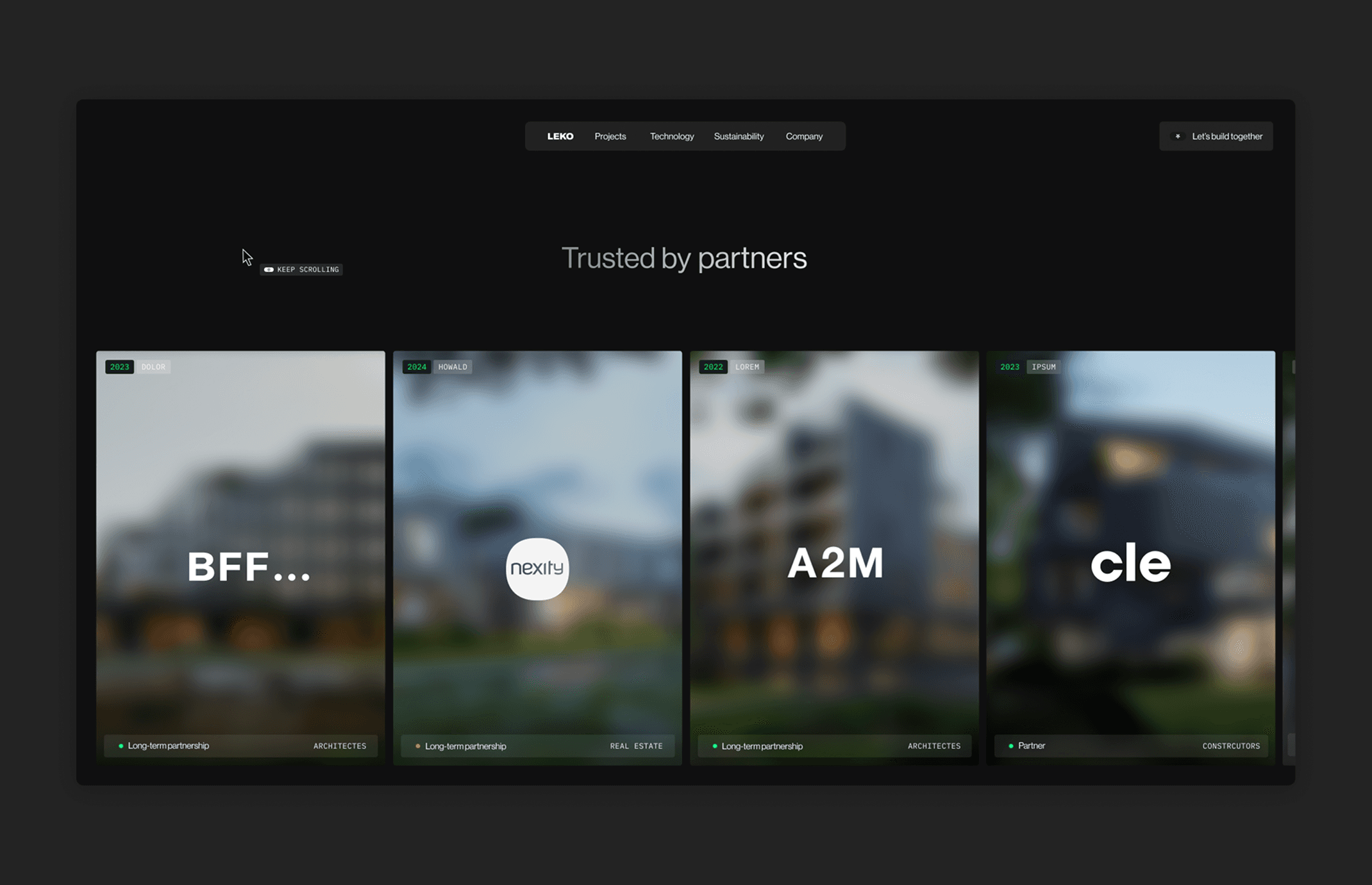Click the A2M logo on third card

coord(835,563)
